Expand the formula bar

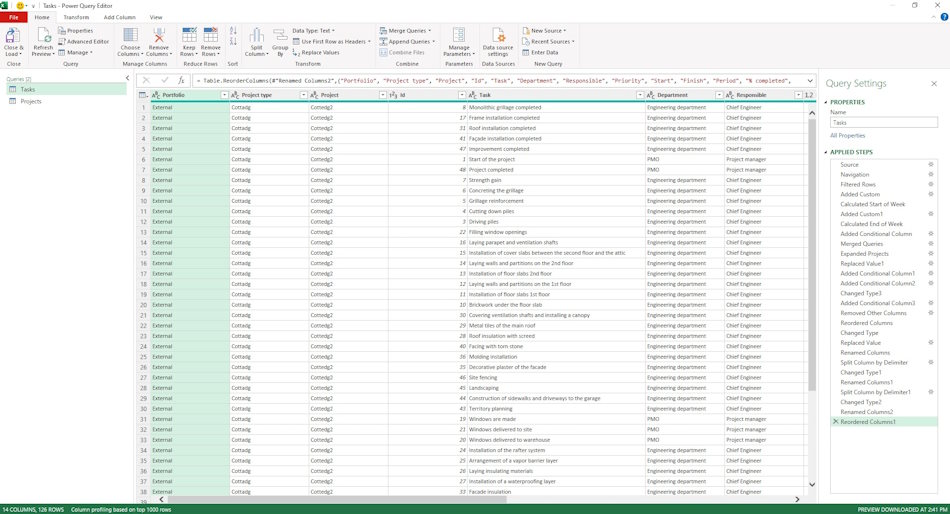click(809, 80)
